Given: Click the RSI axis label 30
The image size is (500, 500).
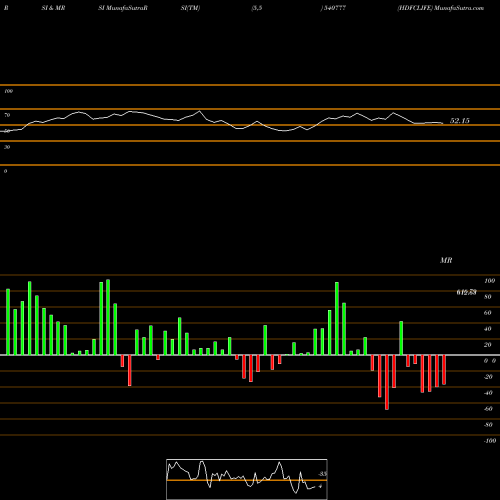Looking at the screenshot, I should point(7,147).
